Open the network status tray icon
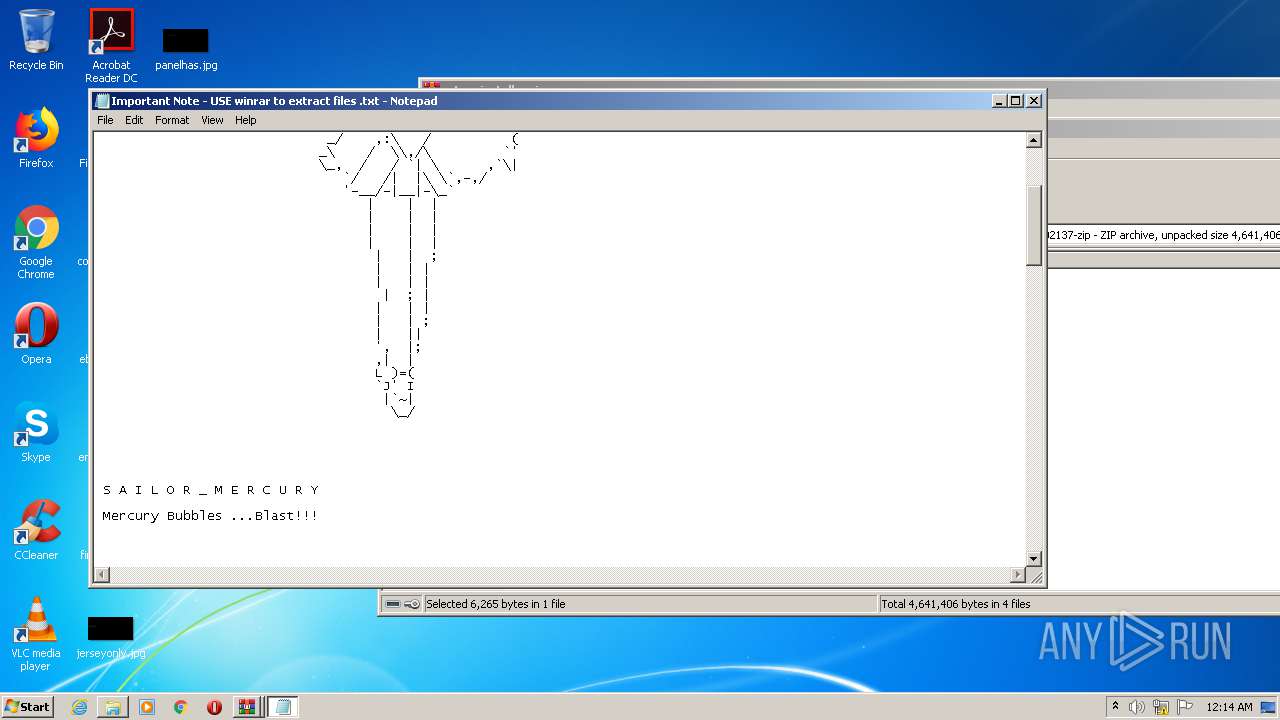The height and width of the screenshot is (720, 1280). pos(1161,707)
